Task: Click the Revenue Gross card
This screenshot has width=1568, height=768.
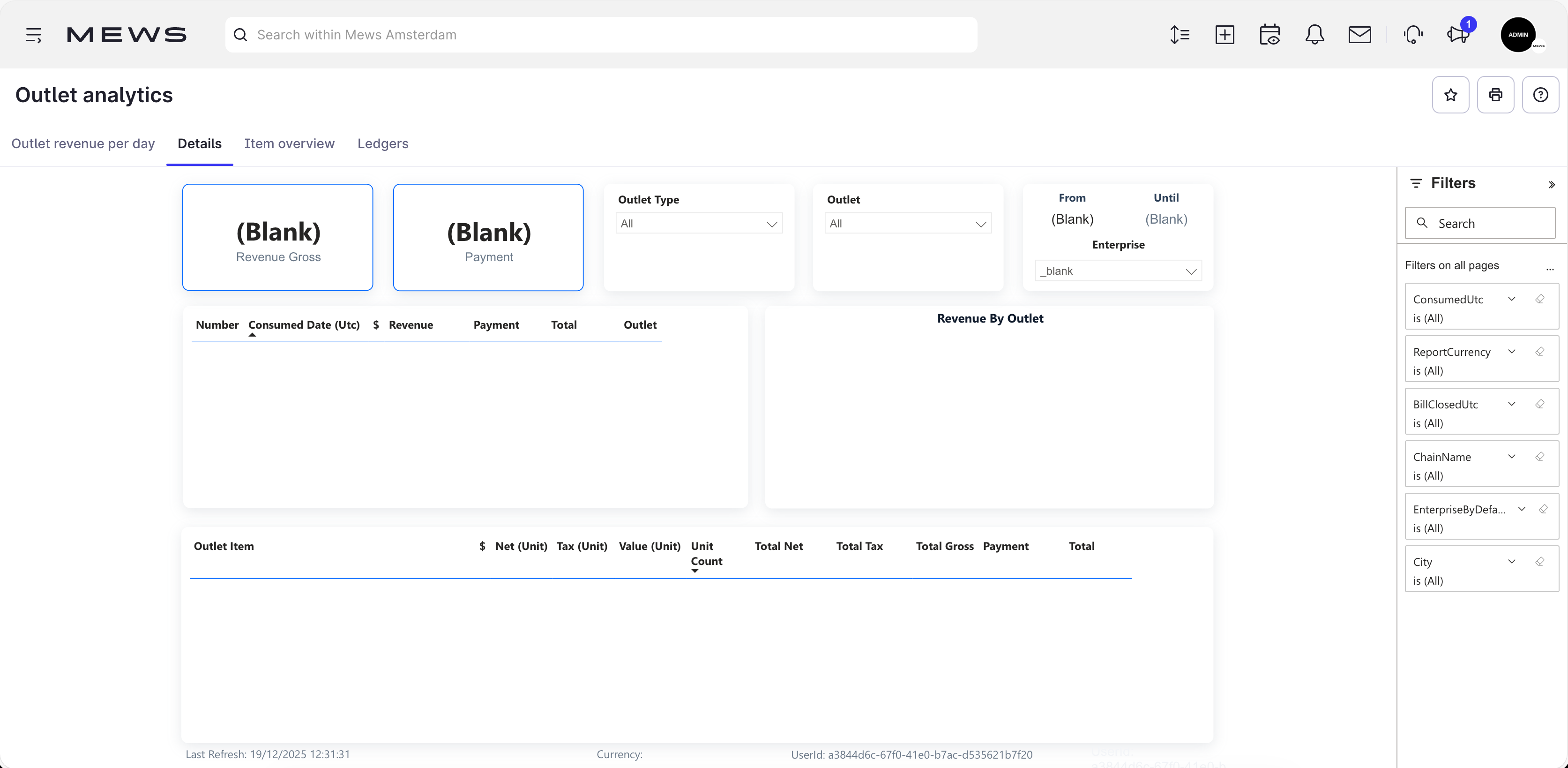Action: click(277, 238)
